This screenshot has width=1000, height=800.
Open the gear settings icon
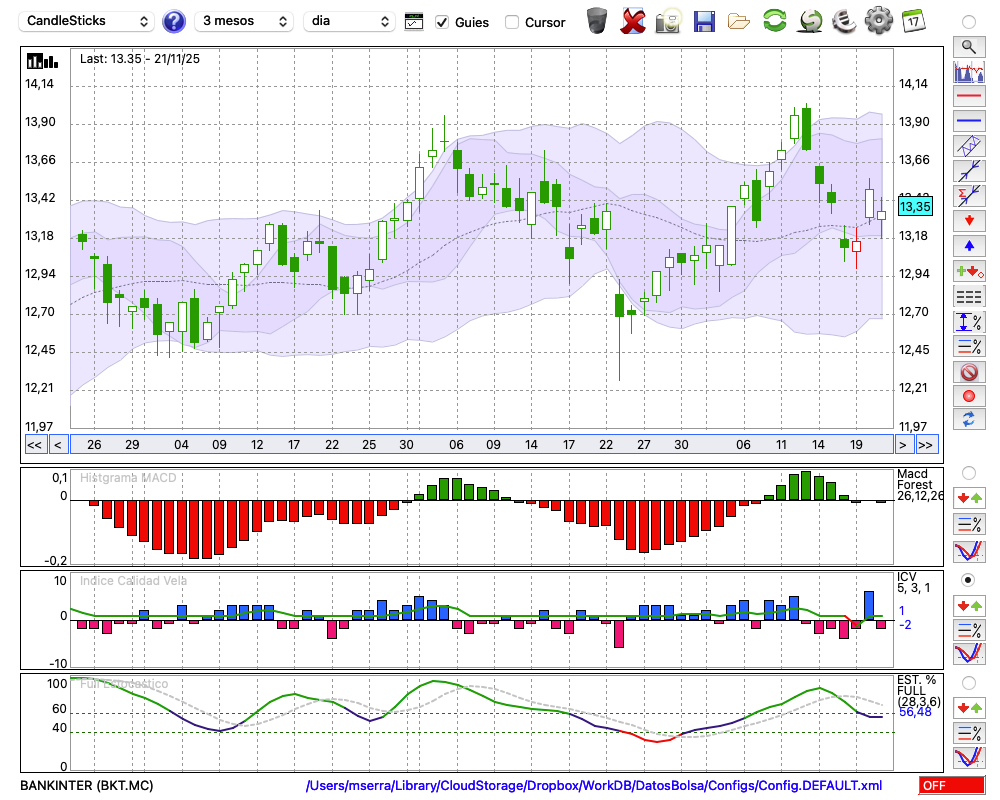[x=878, y=21]
